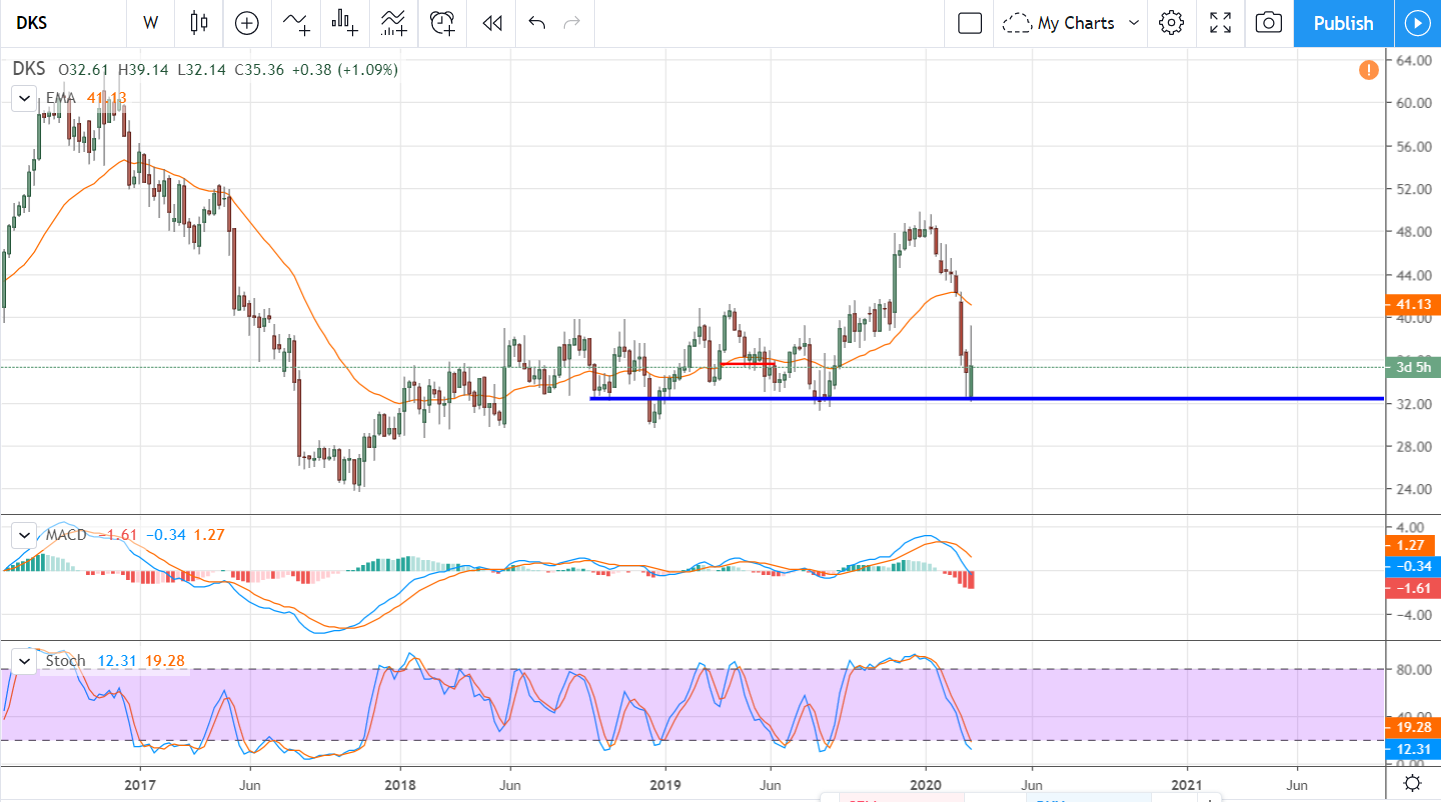Open the Select Layout square icon
The height and width of the screenshot is (802, 1441).
(970, 23)
